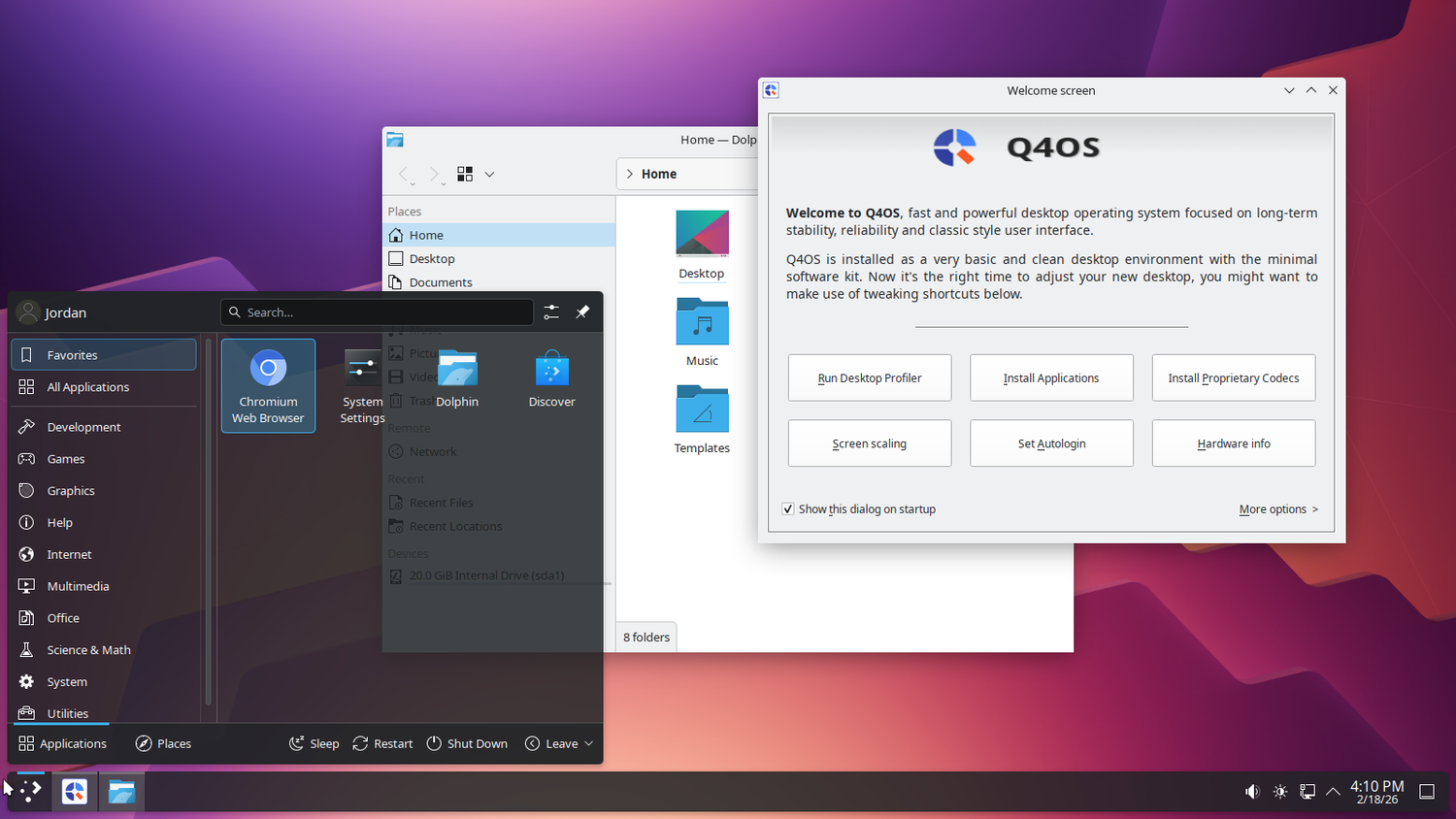Select the Favorites category
The width and height of the screenshot is (1456, 819).
coord(104,355)
